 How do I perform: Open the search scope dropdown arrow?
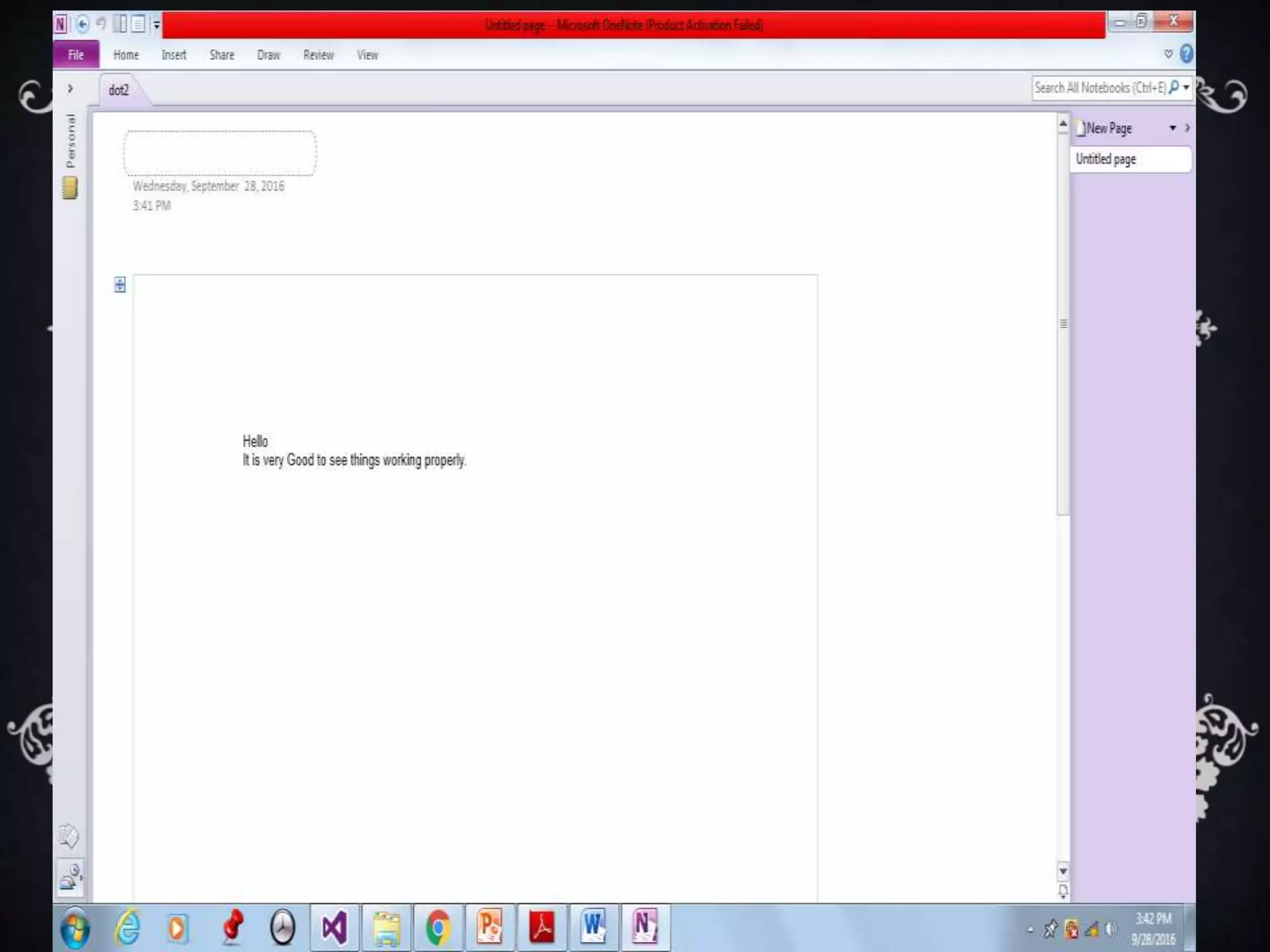click(x=1186, y=88)
